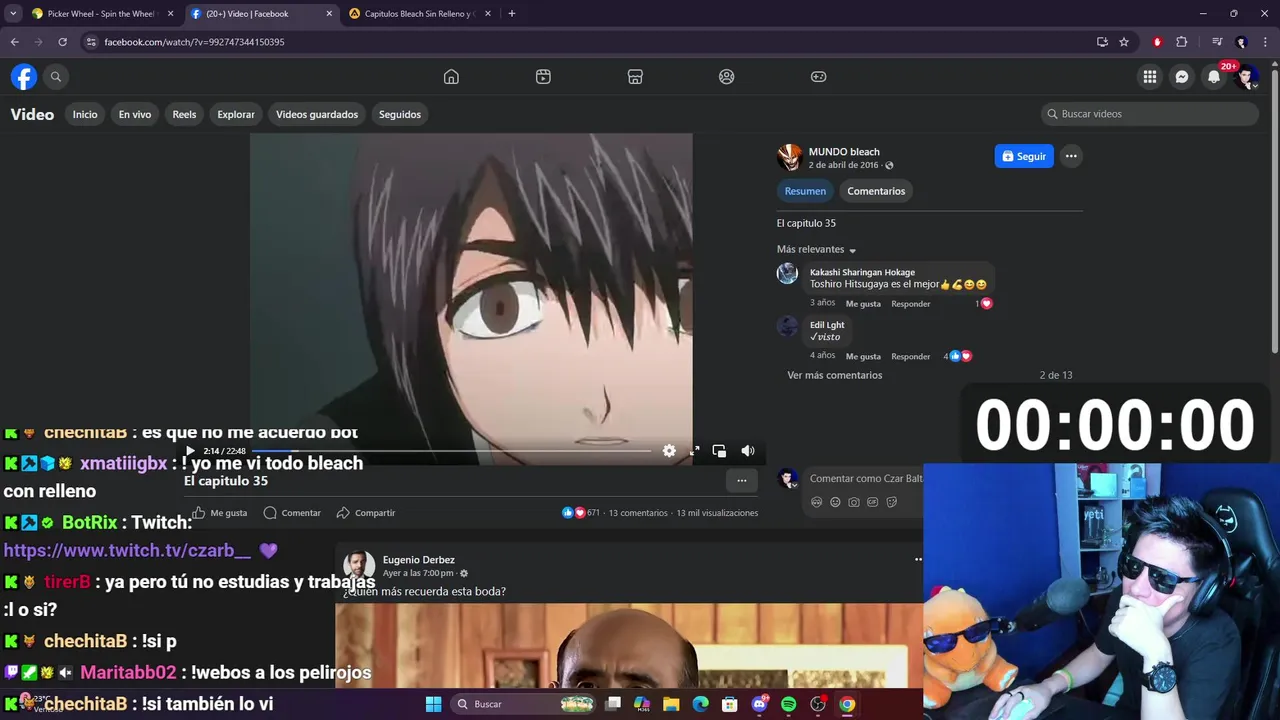This screenshot has height=720, width=1280.
Task: Switch to the Comentarios tab
Action: [876, 191]
